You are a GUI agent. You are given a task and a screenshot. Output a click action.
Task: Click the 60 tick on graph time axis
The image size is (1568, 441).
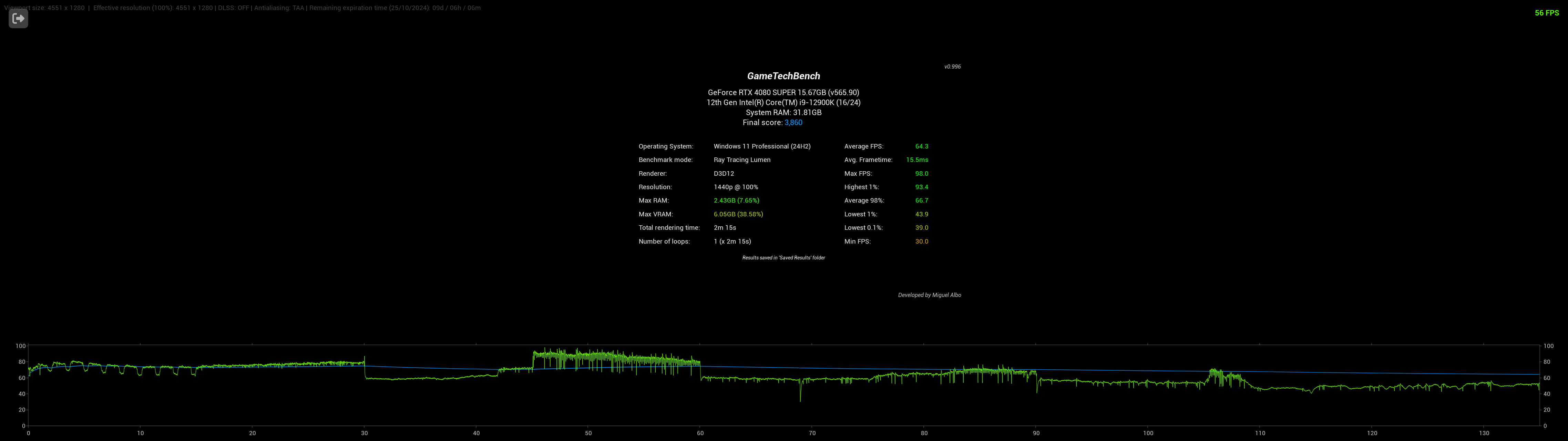(x=700, y=434)
